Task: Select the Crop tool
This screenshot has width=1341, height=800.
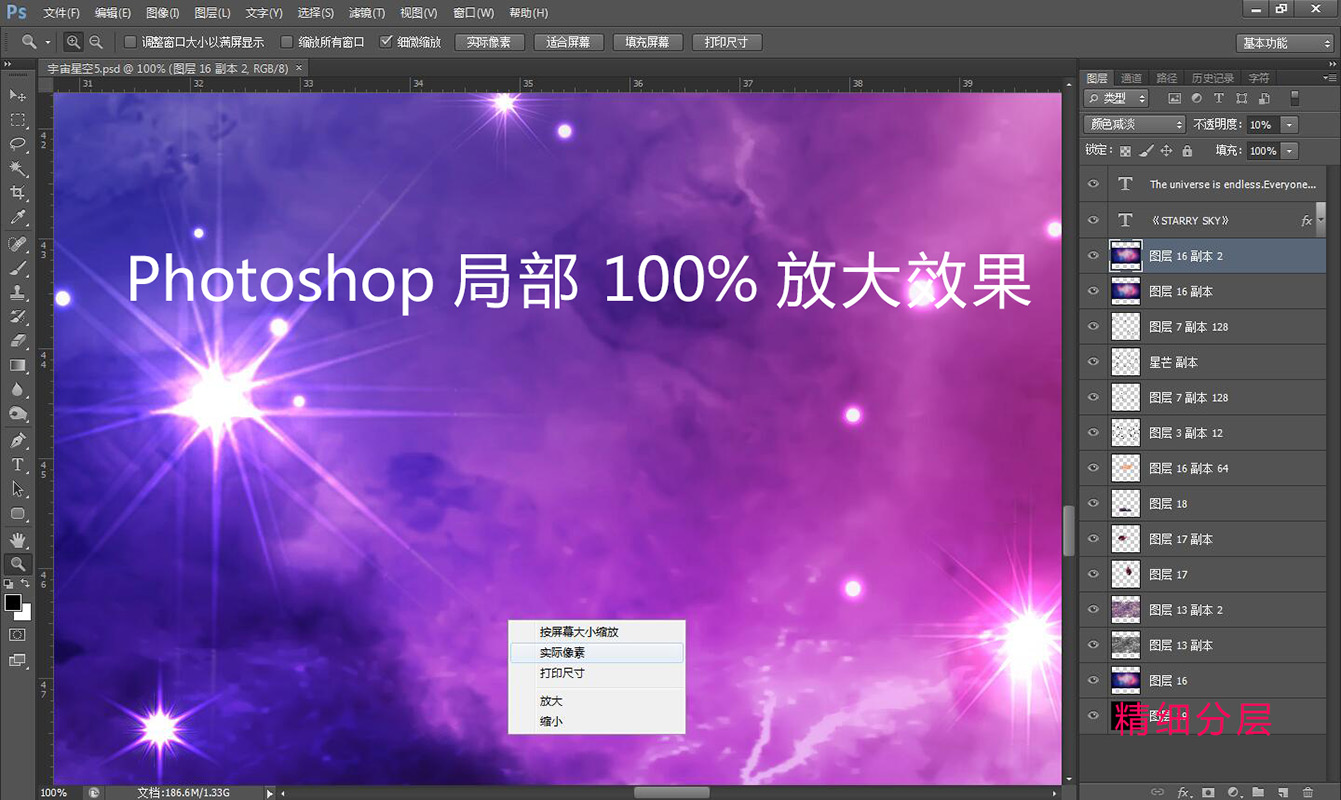Action: [18, 193]
